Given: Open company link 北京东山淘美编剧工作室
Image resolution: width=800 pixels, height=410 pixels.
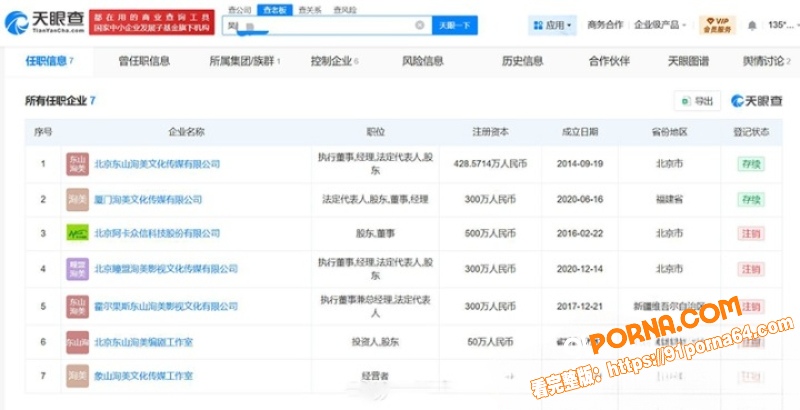Looking at the screenshot, I should 144,342.
